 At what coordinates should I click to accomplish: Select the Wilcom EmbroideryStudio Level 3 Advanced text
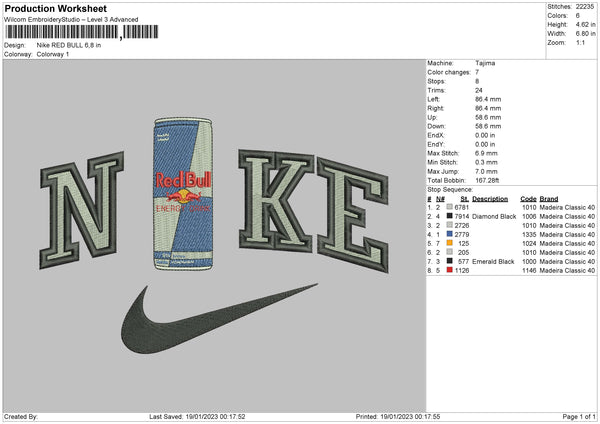[71, 20]
